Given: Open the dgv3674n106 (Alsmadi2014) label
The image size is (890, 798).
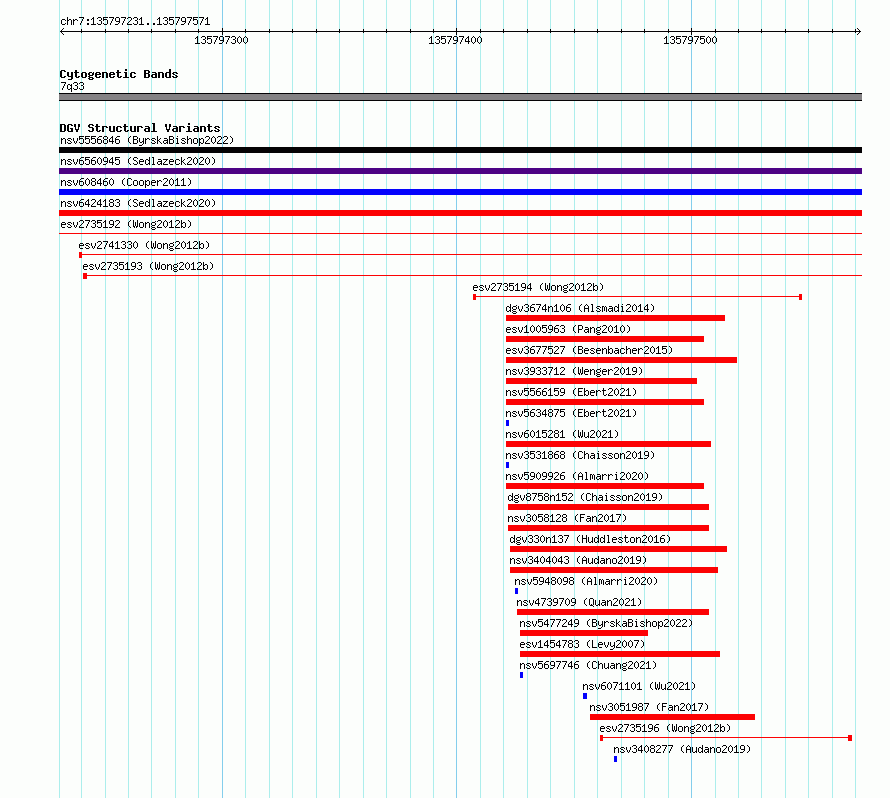Looking at the screenshot, I should 580,308.
